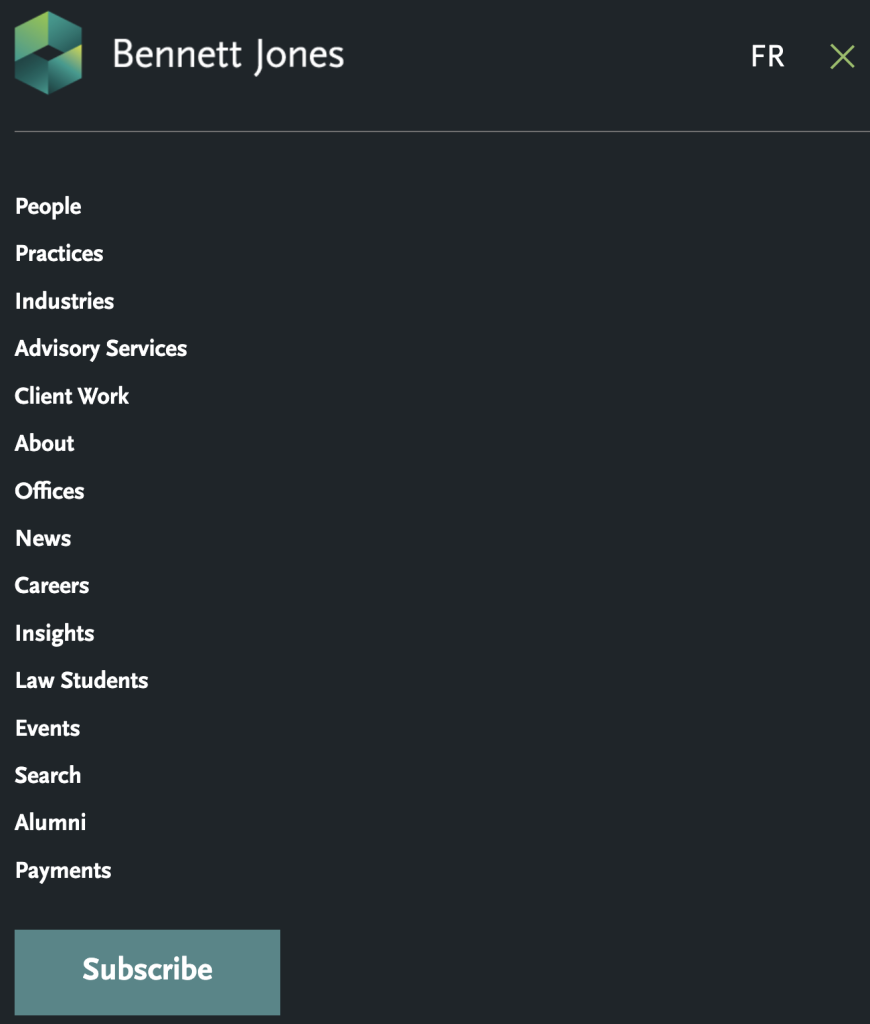The width and height of the screenshot is (870, 1024).
Task: Open the Insights page
Action: (55, 633)
